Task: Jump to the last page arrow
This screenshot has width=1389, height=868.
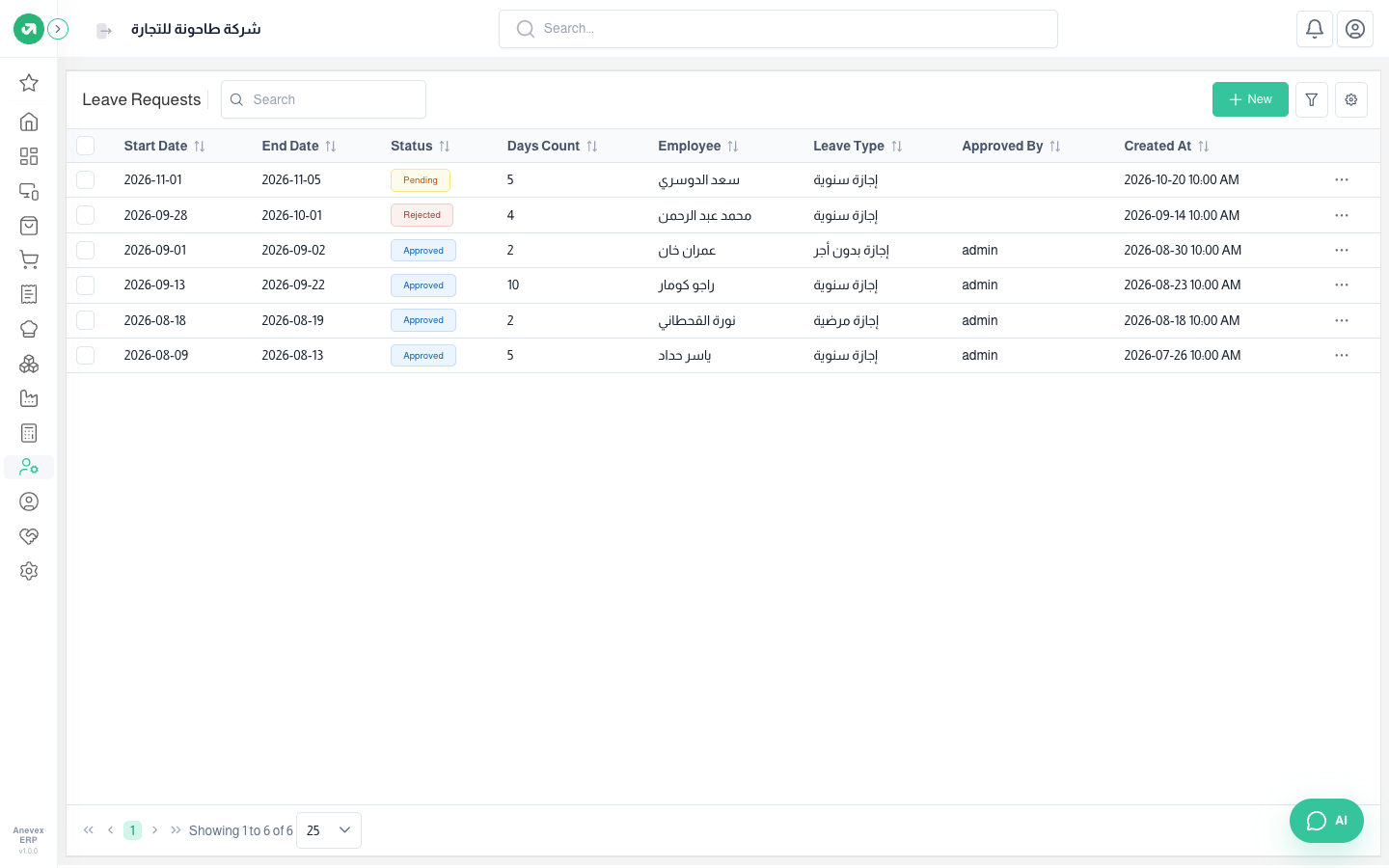Action: (176, 830)
